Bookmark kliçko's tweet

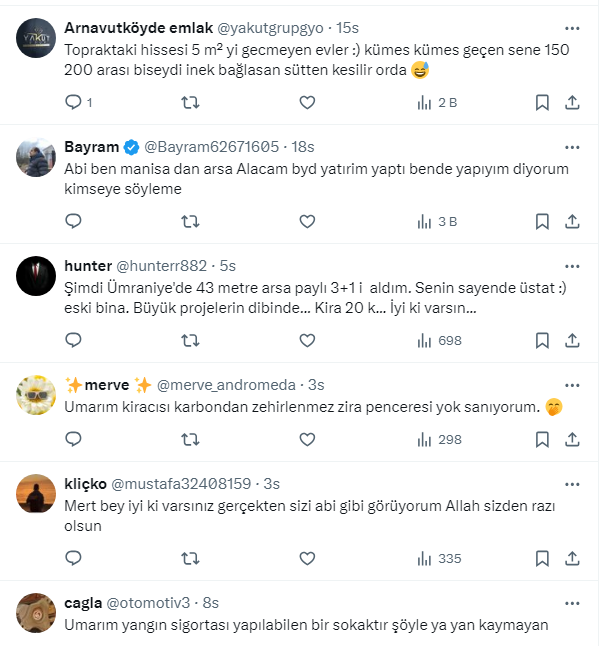point(541,558)
